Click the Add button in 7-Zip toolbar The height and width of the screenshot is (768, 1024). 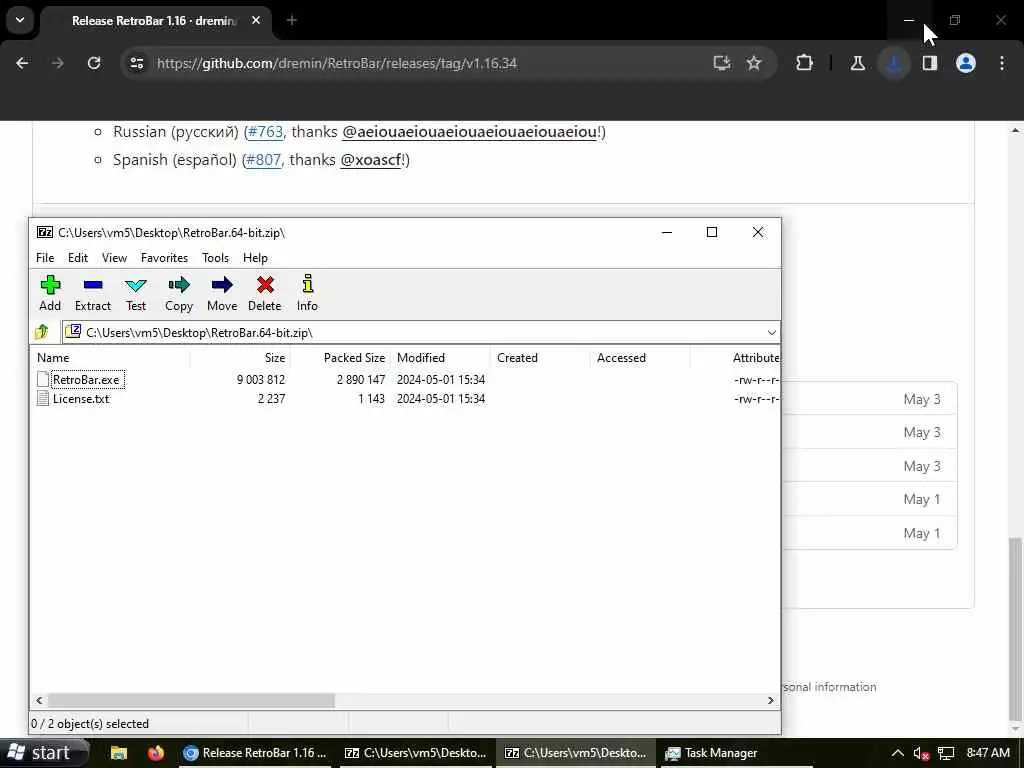[50, 293]
